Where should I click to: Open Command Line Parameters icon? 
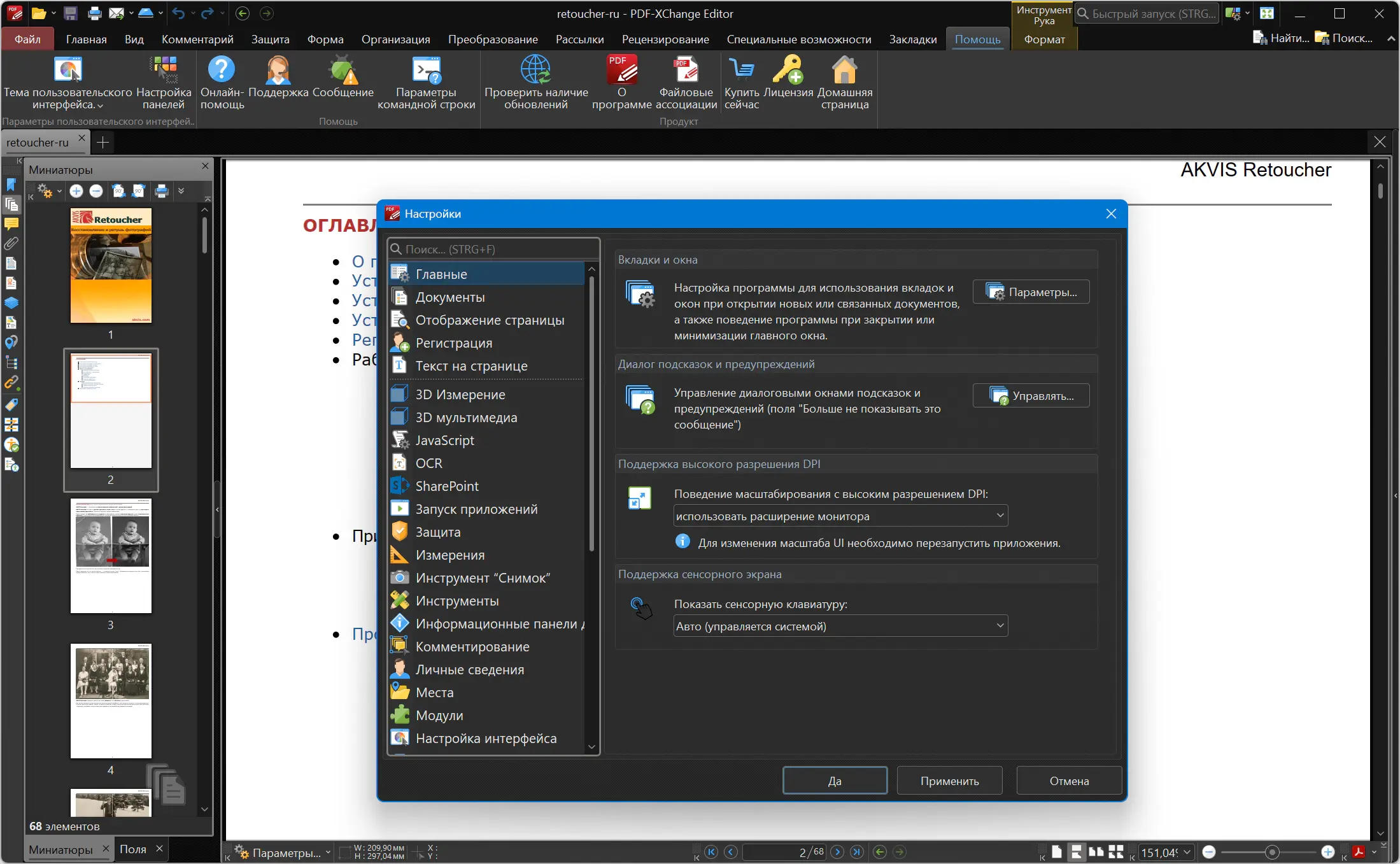[x=426, y=70]
